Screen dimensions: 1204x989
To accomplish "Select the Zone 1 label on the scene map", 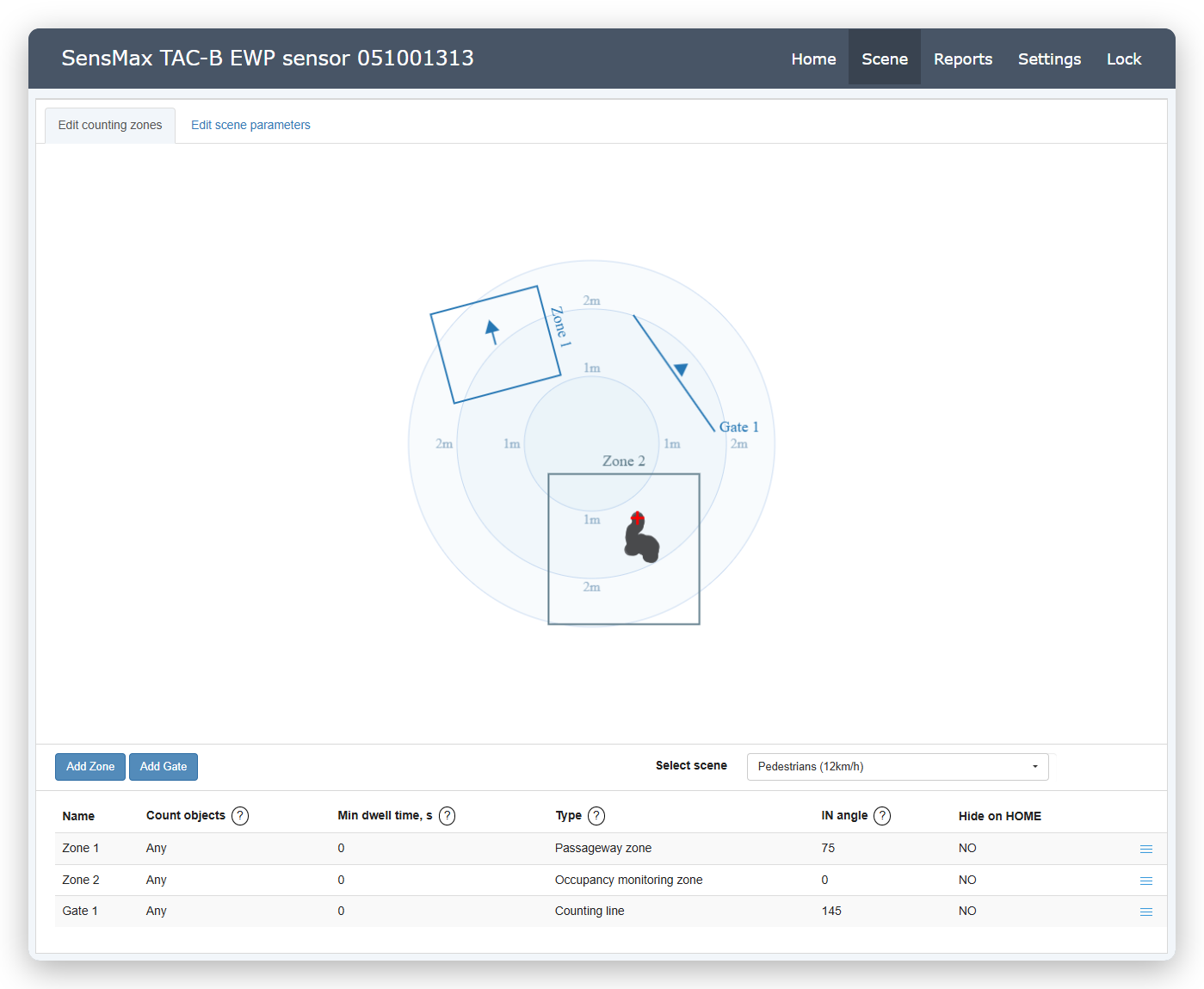I will (x=560, y=327).
